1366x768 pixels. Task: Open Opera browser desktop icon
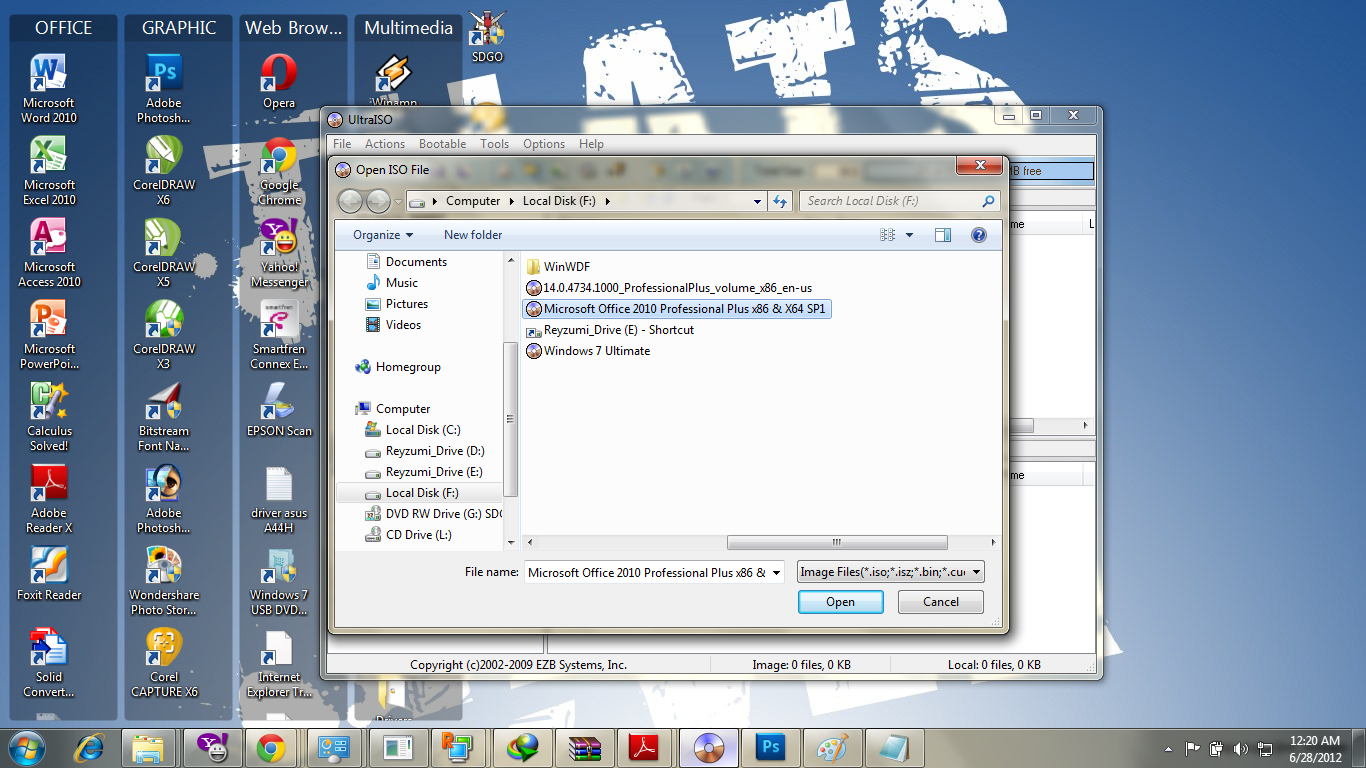click(279, 80)
